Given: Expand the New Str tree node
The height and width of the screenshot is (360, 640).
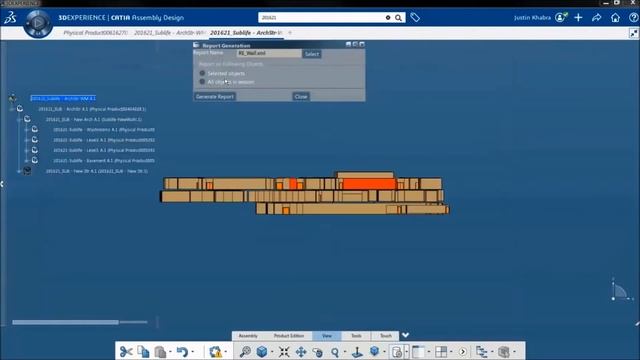Looking at the screenshot, I should [x=19, y=171].
